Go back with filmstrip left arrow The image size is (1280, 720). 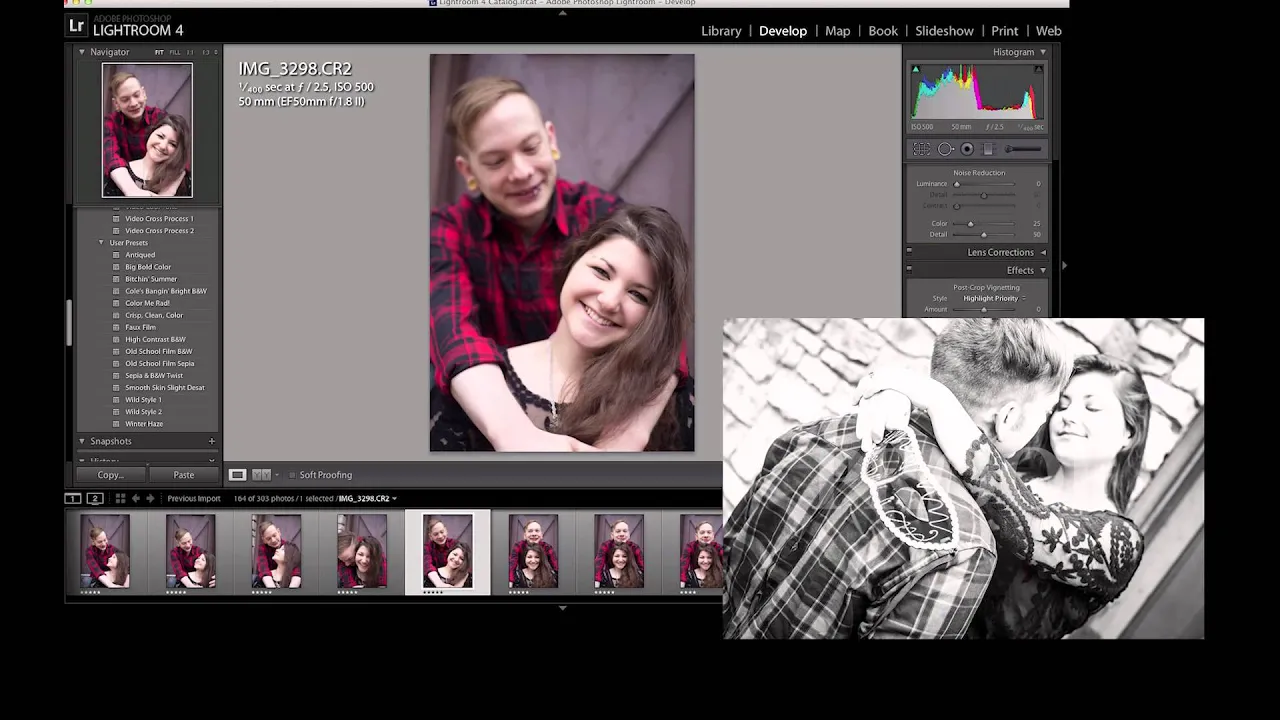point(136,498)
